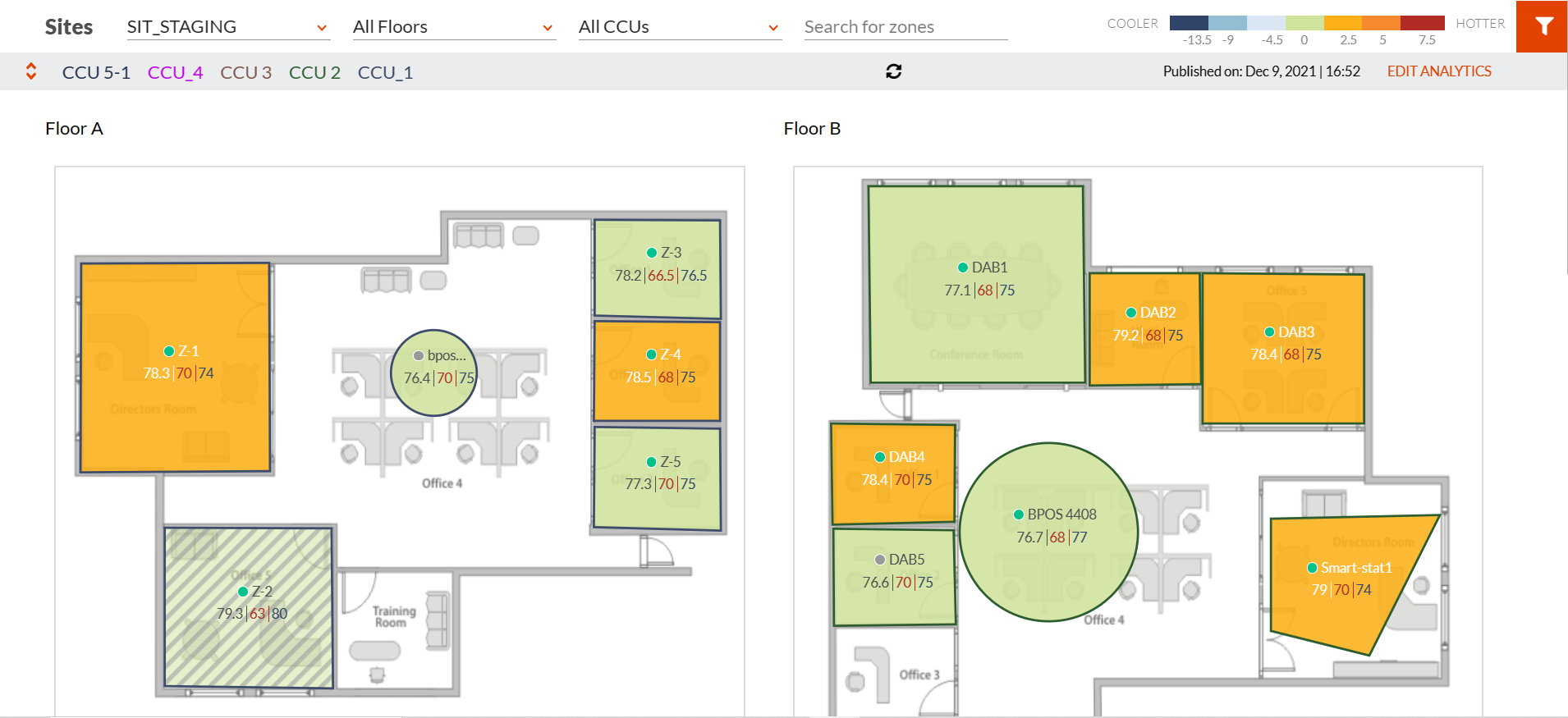Open the SIT_STAGING site dropdown
The height and width of the screenshot is (718, 1568).
point(228,27)
